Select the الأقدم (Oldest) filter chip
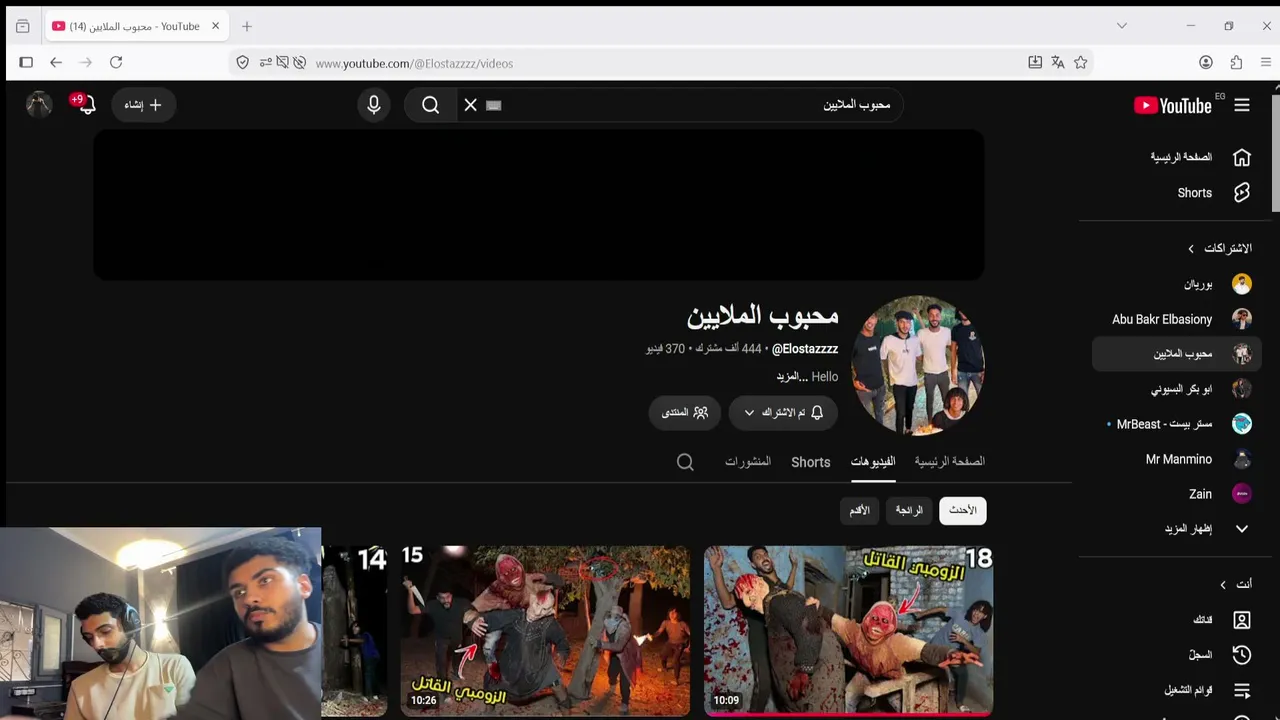 [860, 511]
